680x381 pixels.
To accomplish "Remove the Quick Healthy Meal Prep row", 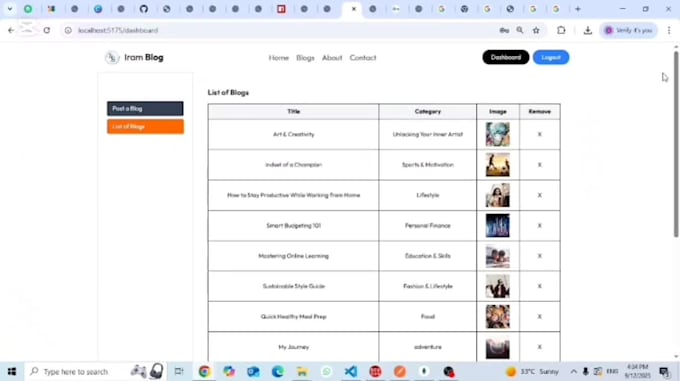I will [539, 316].
